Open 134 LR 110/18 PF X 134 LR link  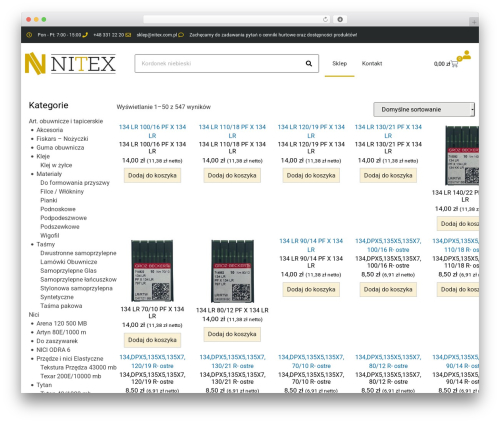232,131
